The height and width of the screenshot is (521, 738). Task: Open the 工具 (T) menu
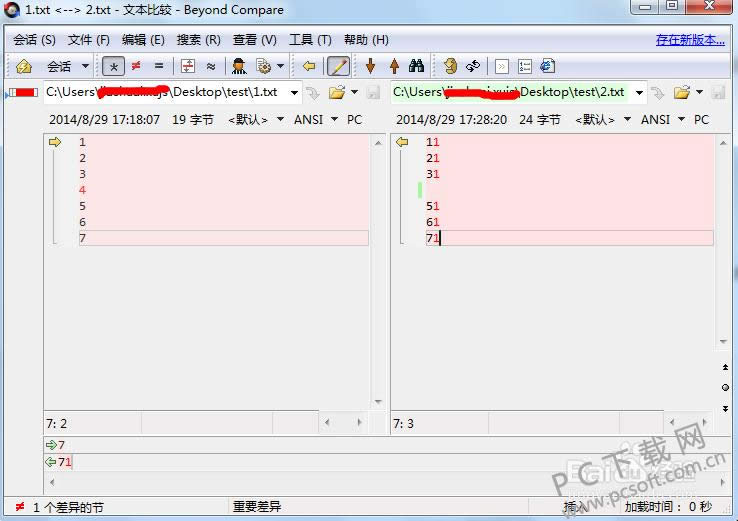[309, 40]
